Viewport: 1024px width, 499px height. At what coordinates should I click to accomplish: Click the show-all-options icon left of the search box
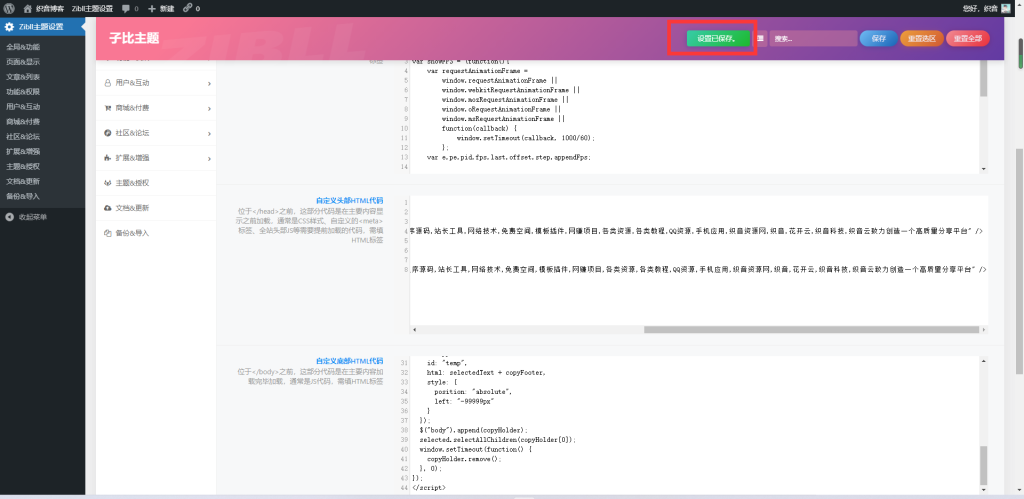click(x=761, y=39)
